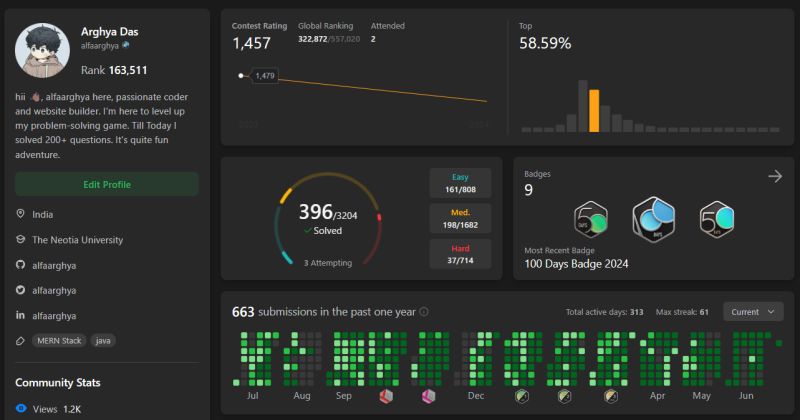Click the Attended 2 contests value

coord(373,39)
